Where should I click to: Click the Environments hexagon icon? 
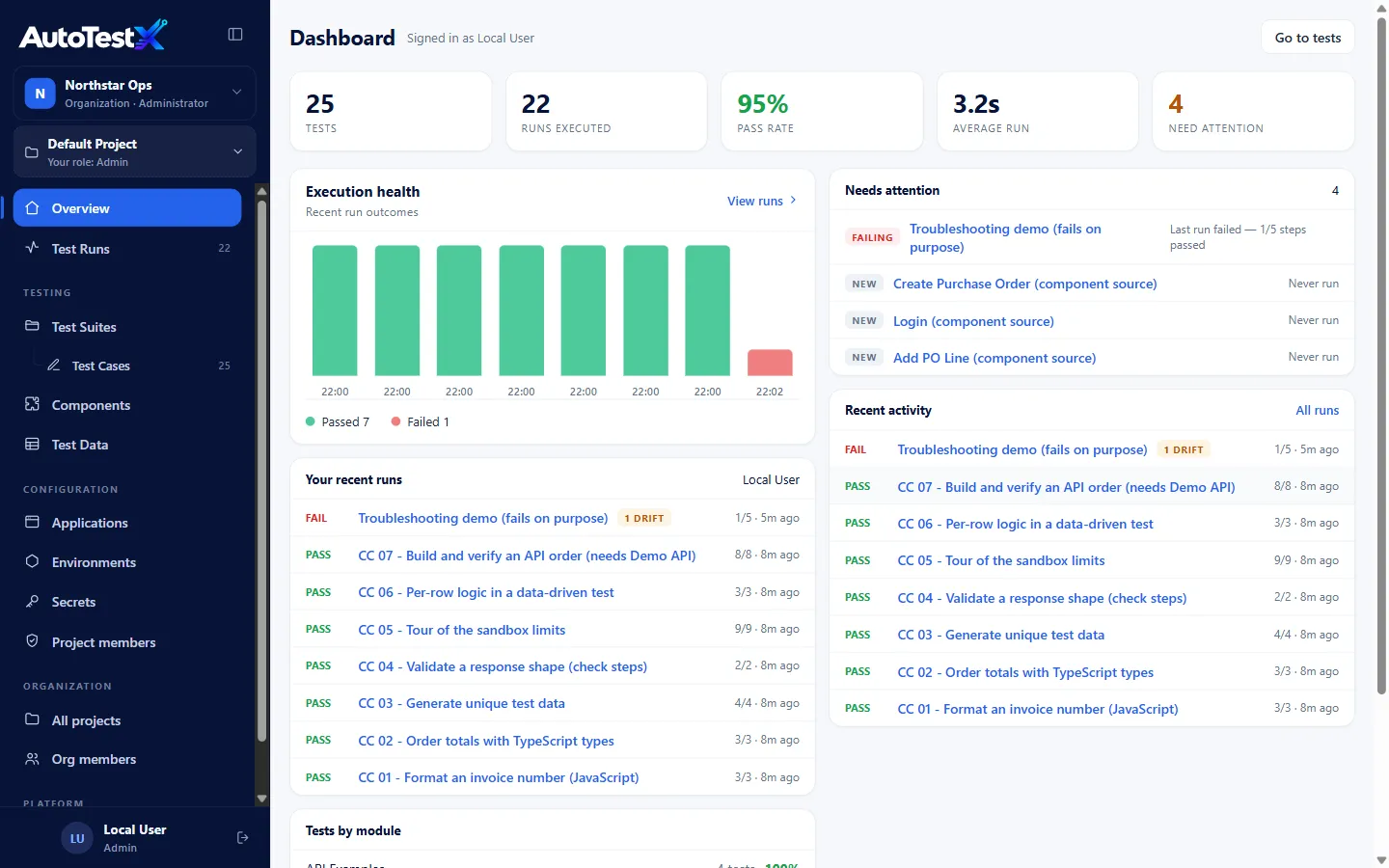click(x=32, y=561)
